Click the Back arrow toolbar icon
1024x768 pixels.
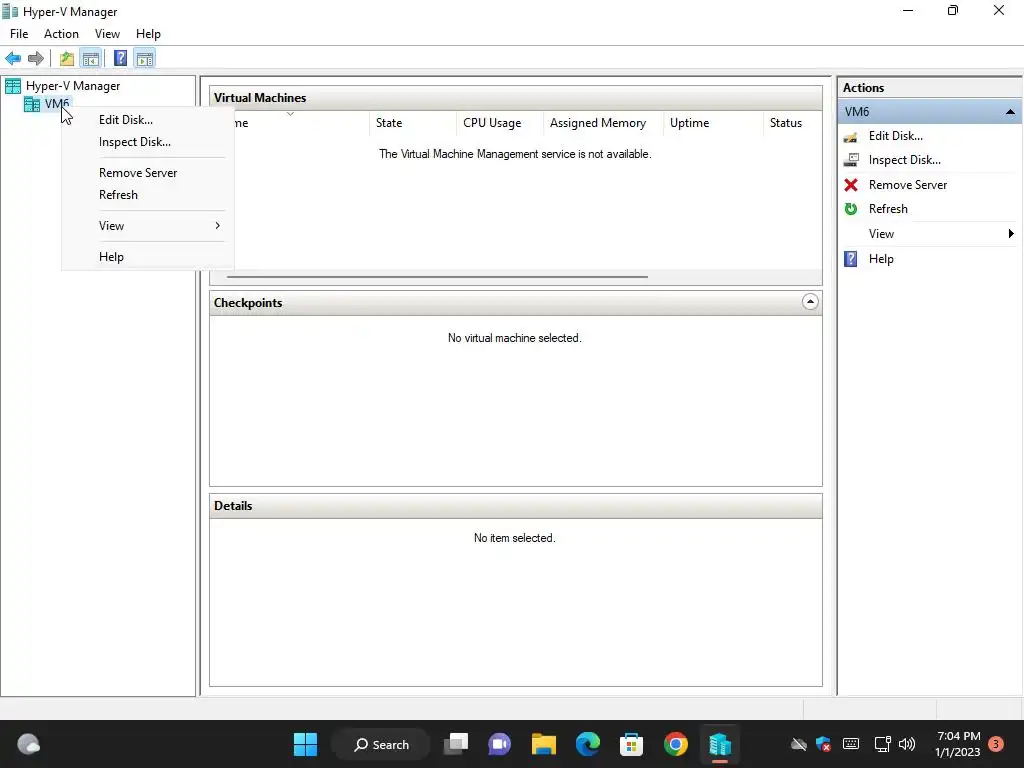13,59
